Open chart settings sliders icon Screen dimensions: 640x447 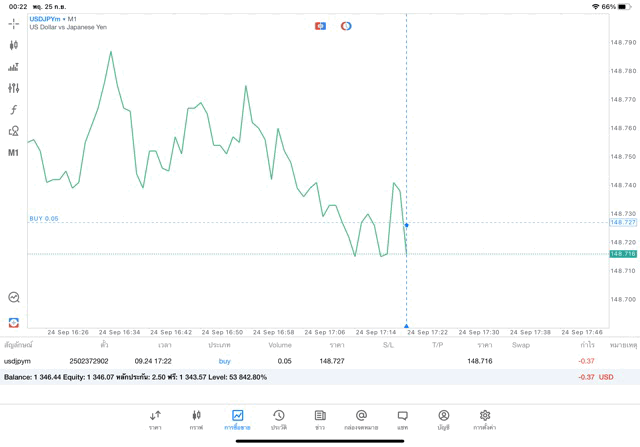pos(14,88)
